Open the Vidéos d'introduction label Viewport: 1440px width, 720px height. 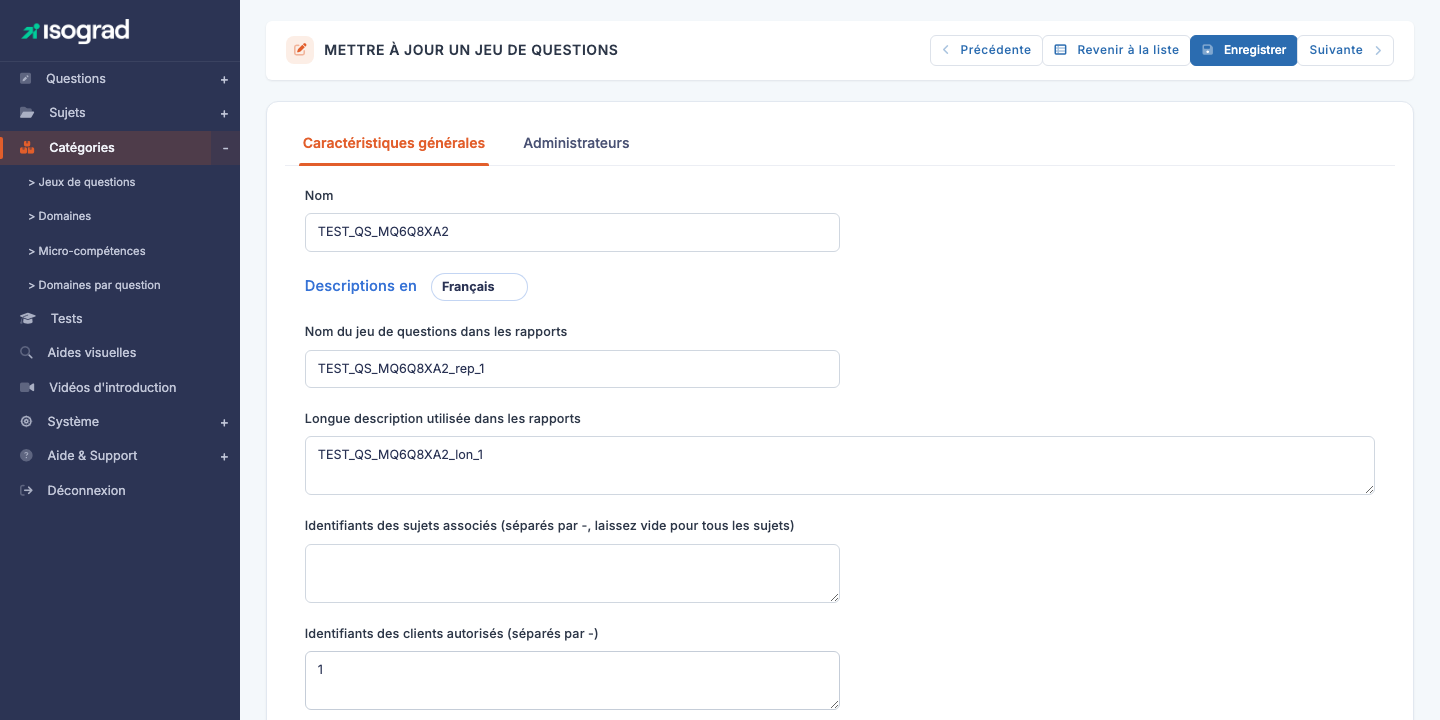click(113, 387)
